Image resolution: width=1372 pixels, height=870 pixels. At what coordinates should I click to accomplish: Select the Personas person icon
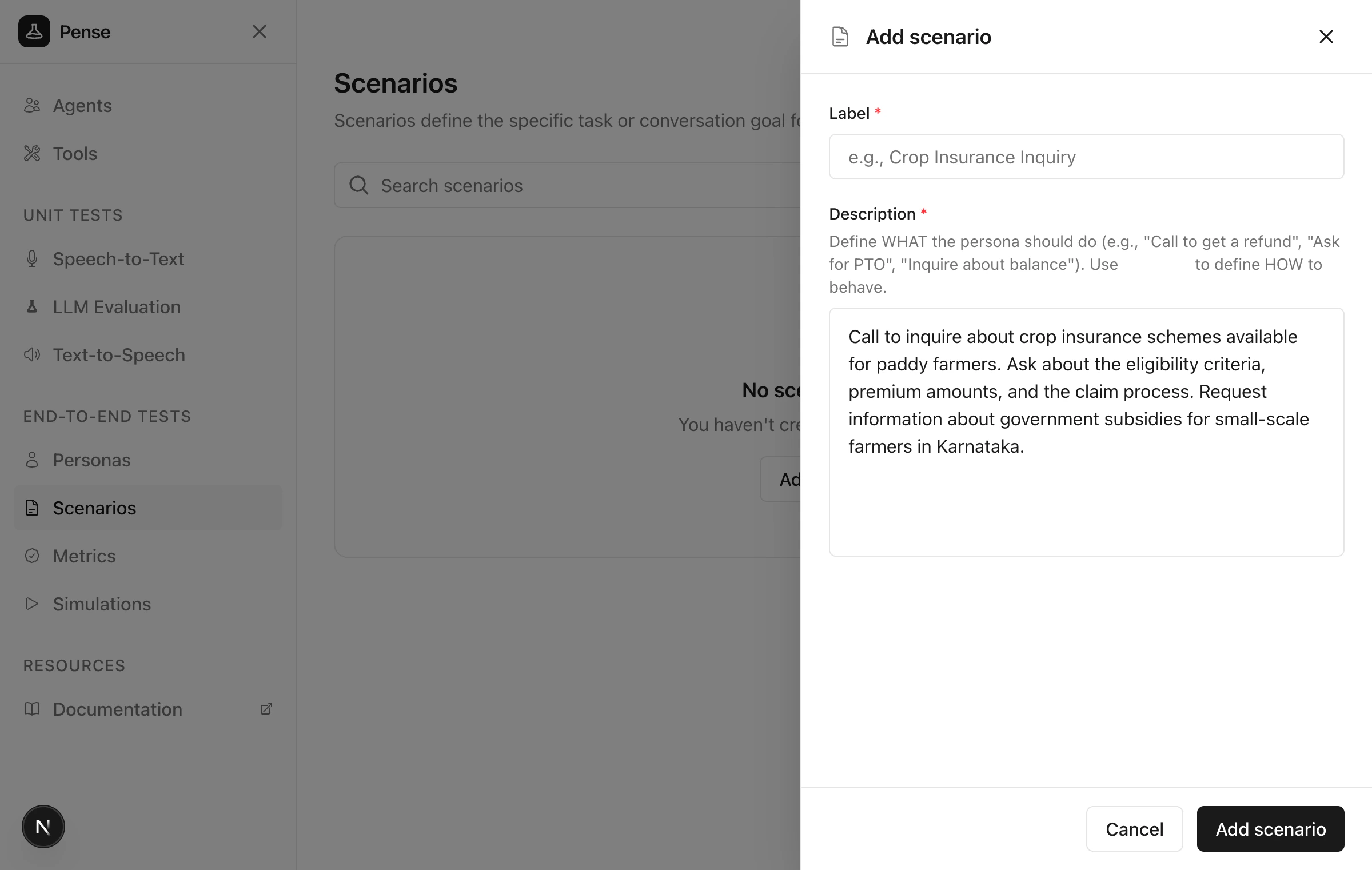(x=33, y=460)
